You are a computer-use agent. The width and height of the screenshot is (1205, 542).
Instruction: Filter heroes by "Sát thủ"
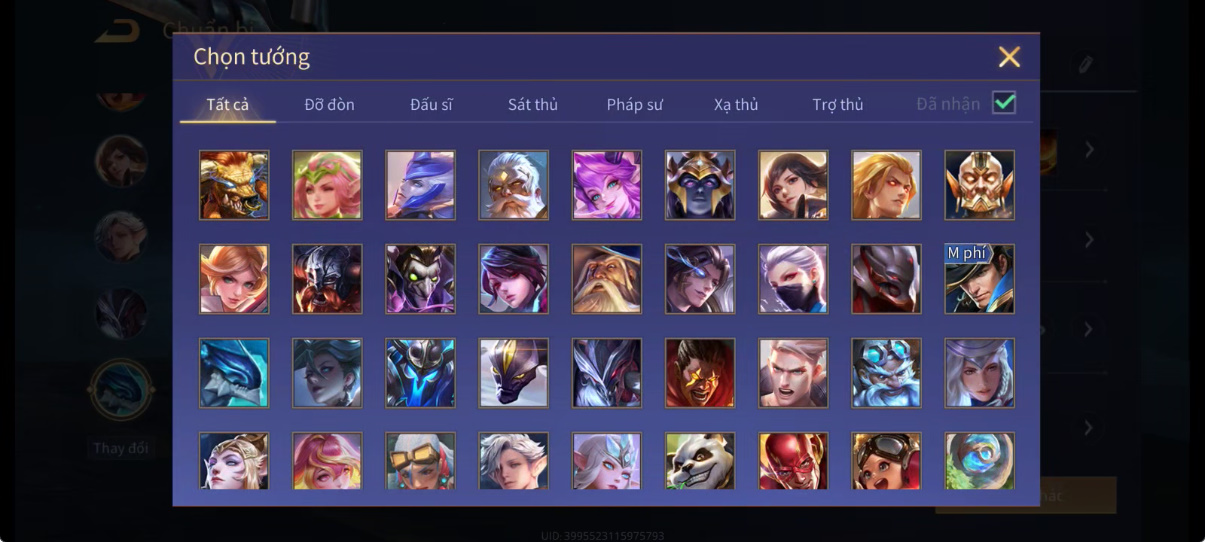coord(533,105)
